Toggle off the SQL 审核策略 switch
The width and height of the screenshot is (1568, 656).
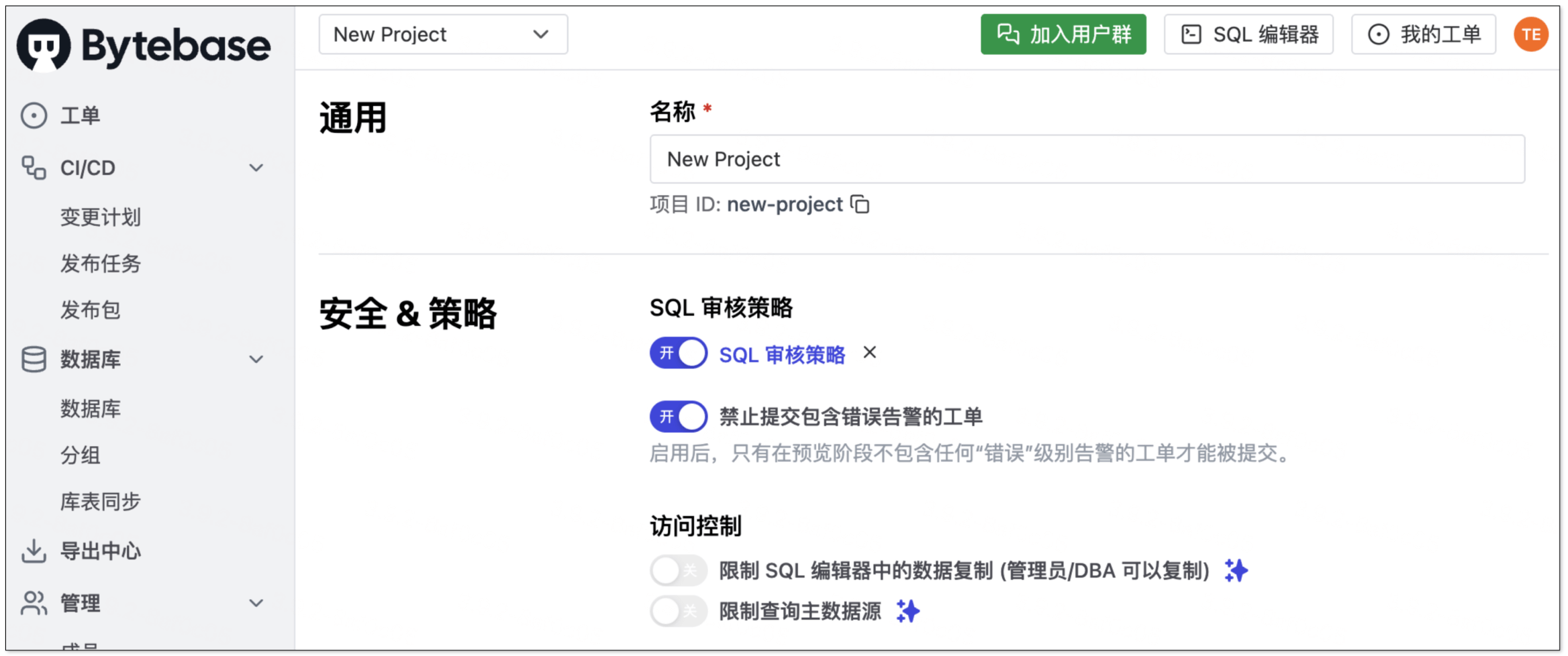click(678, 353)
